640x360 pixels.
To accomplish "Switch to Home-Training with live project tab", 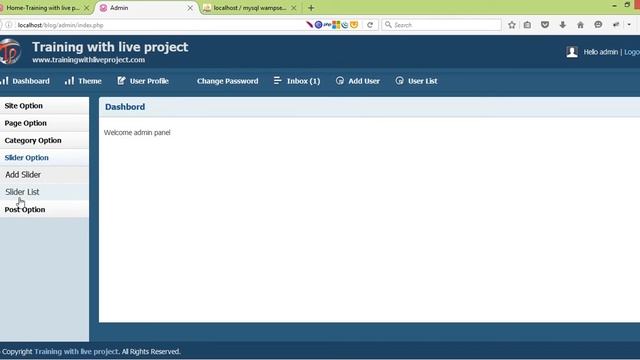I will coord(43,8).
